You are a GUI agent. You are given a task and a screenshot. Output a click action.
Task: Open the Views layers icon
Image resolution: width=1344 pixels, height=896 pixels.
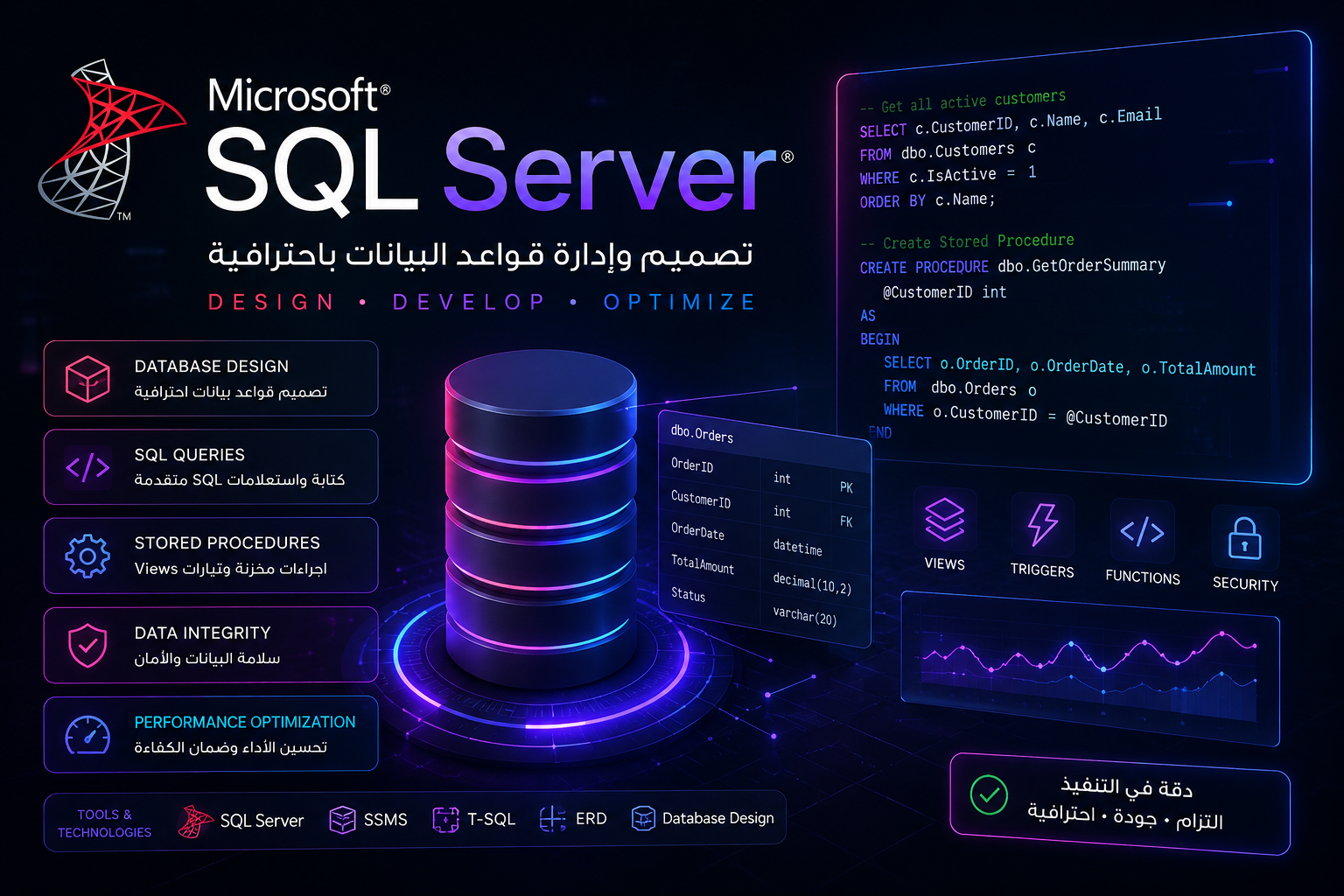click(x=945, y=519)
